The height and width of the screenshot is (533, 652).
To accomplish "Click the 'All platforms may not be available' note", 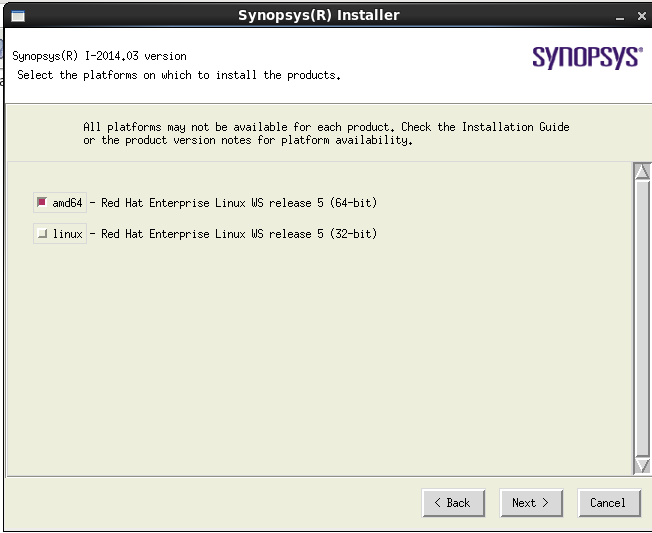I will (x=326, y=133).
